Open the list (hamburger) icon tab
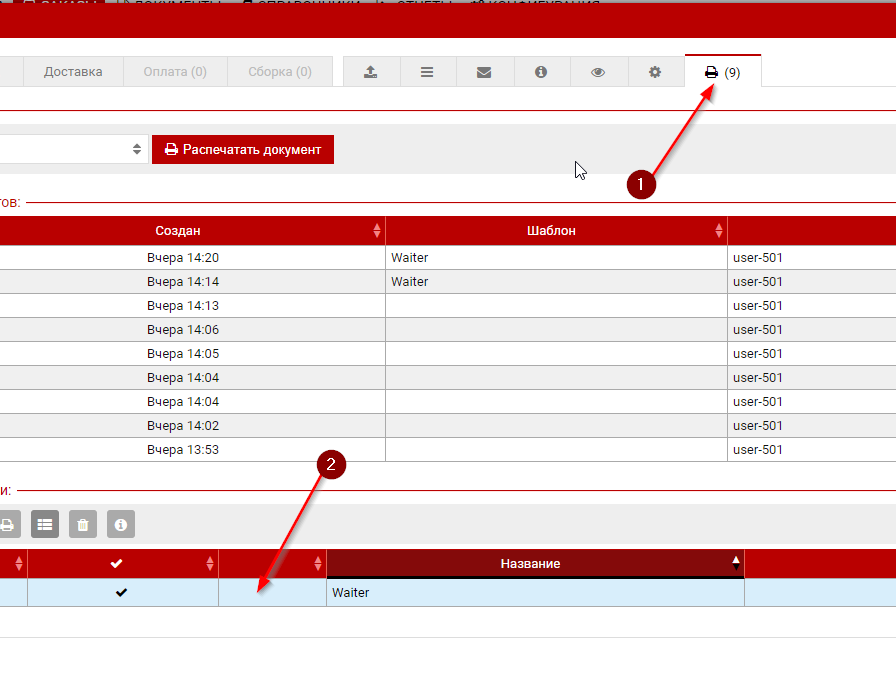The width and height of the screenshot is (896, 687). (x=427, y=72)
